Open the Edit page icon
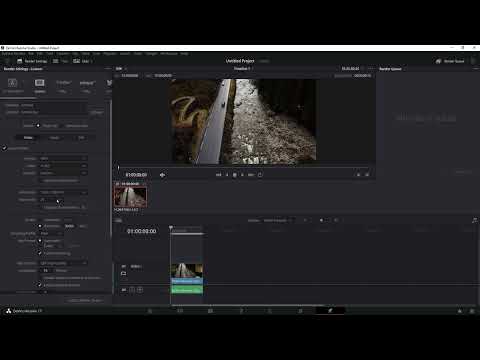Screen dimensions: 480x360 click(x=210, y=311)
